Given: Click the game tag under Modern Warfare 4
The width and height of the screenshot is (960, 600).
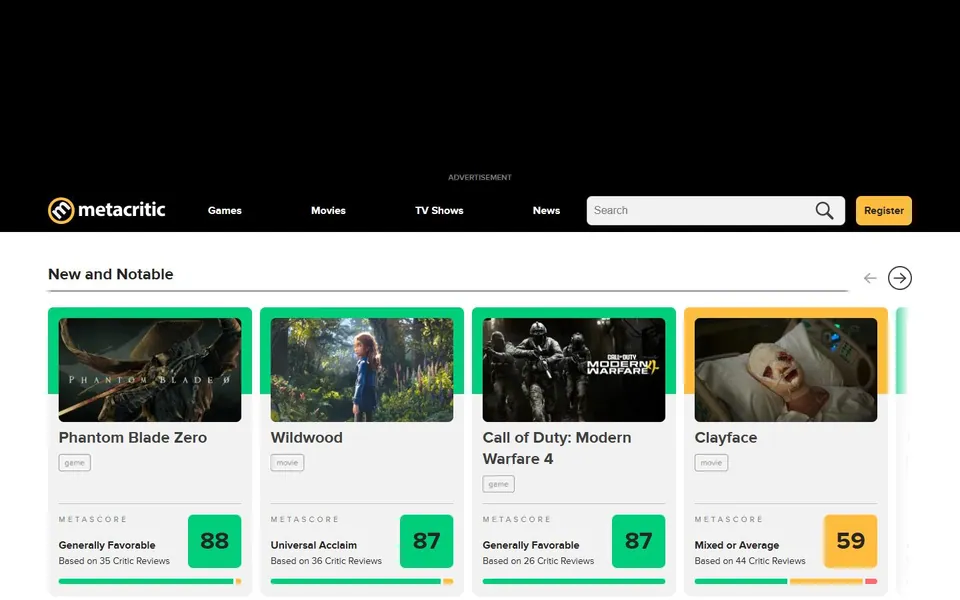Looking at the screenshot, I should (x=498, y=484).
